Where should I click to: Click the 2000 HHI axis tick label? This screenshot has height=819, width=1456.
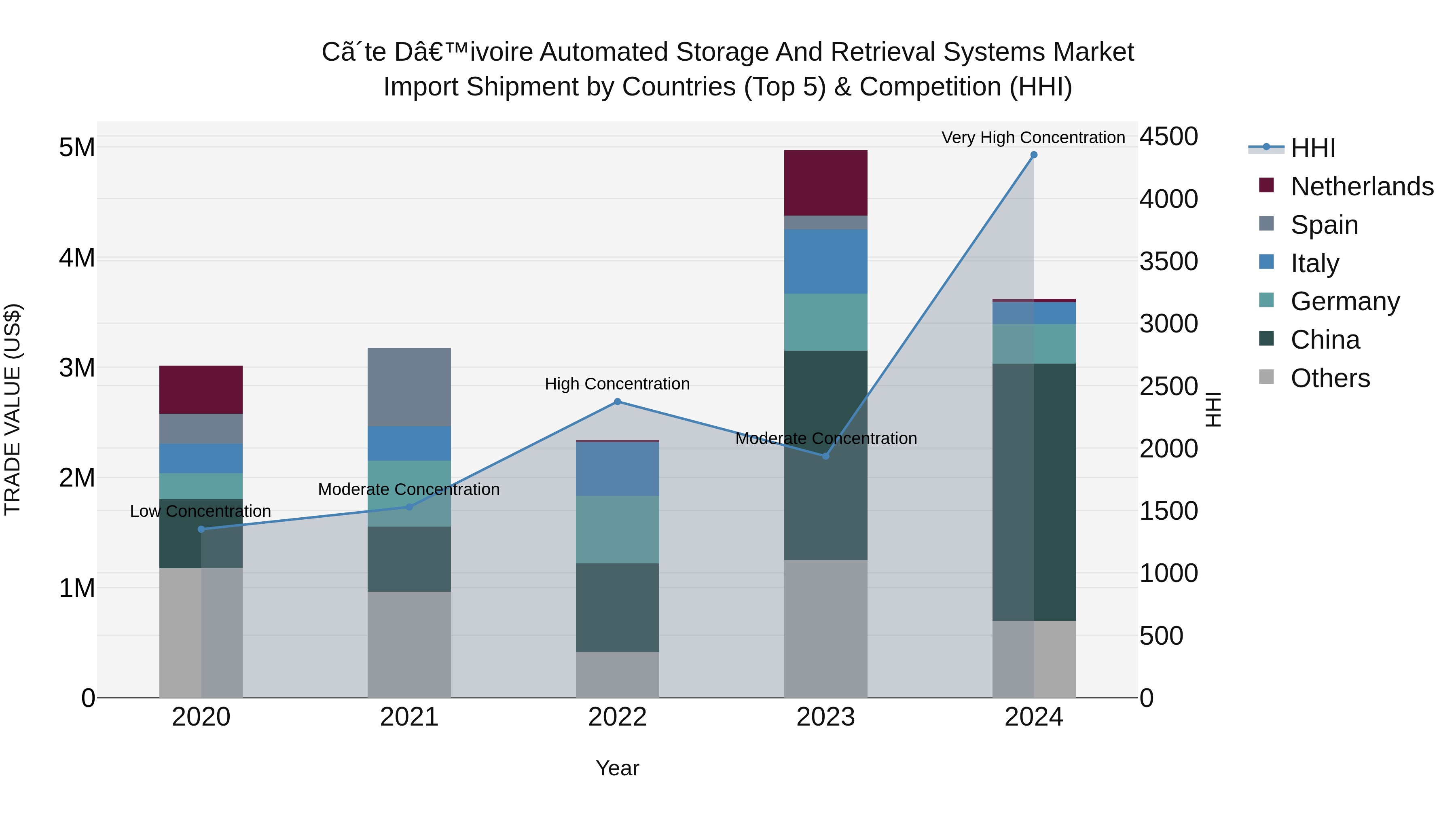[x=1169, y=449]
